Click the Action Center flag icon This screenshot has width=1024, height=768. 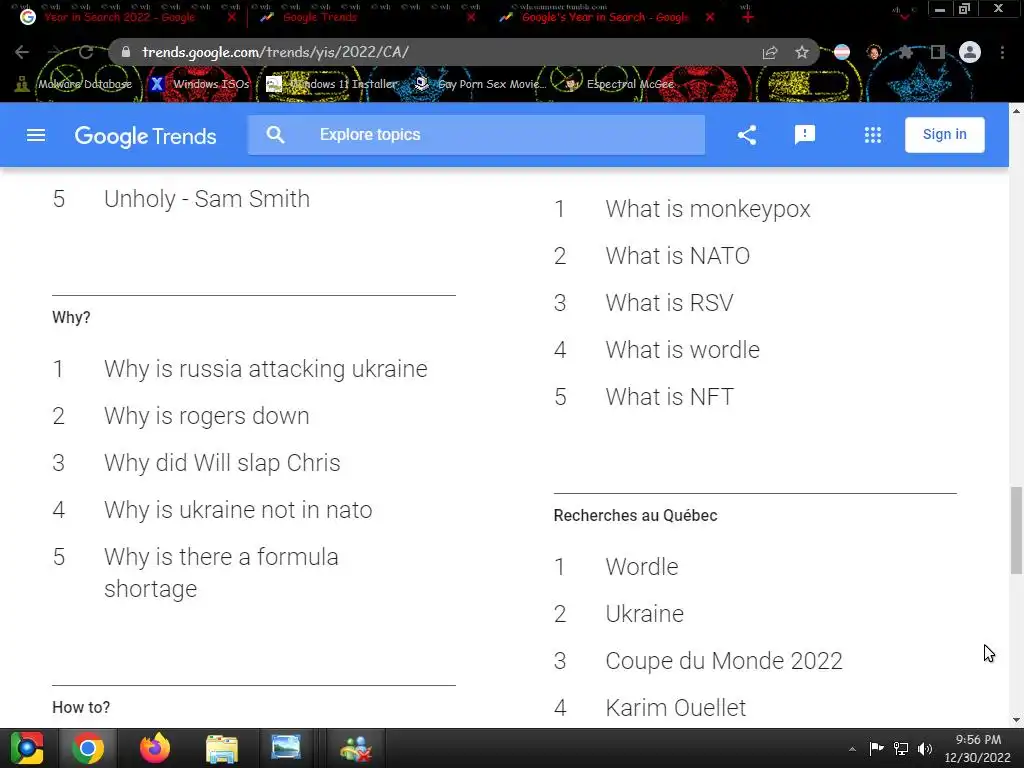[x=876, y=748]
